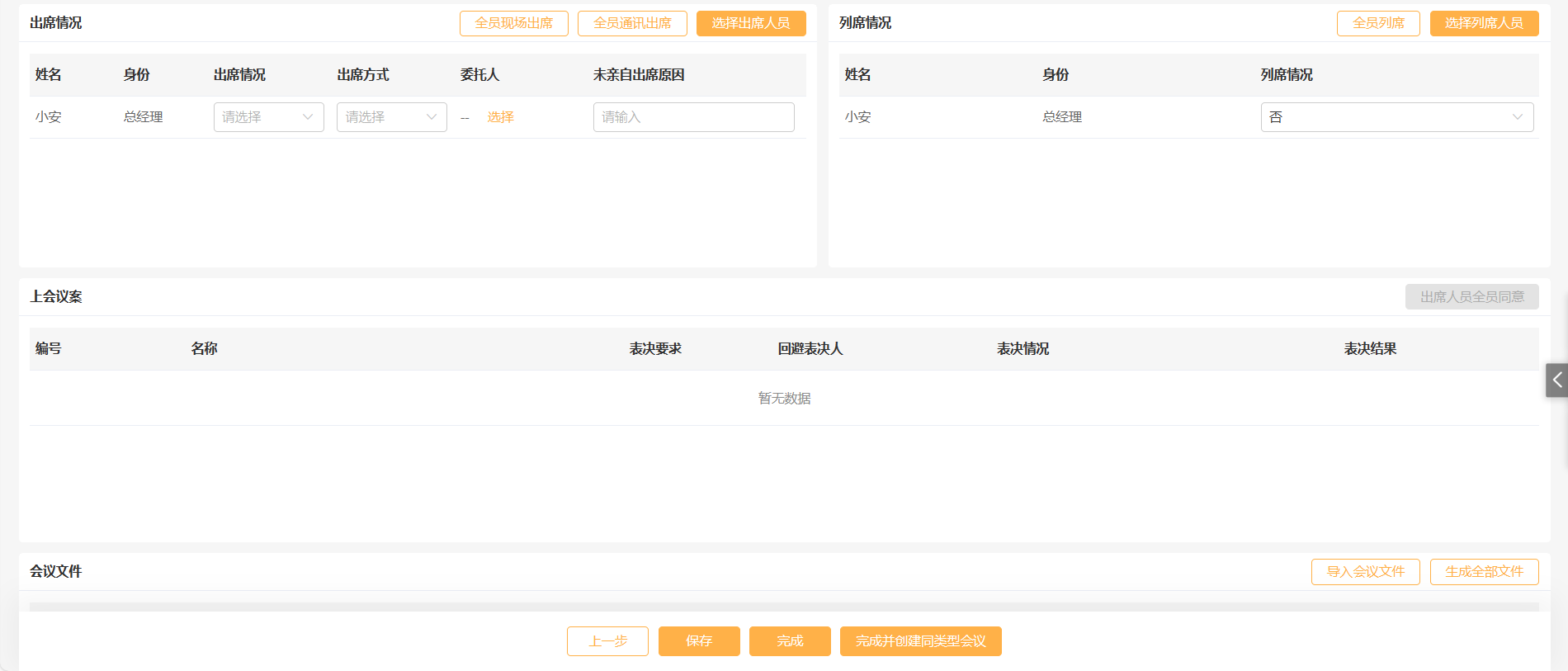1568x671 pixels.
Task: Click 导入会议文件 button
Action: (x=1366, y=572)
